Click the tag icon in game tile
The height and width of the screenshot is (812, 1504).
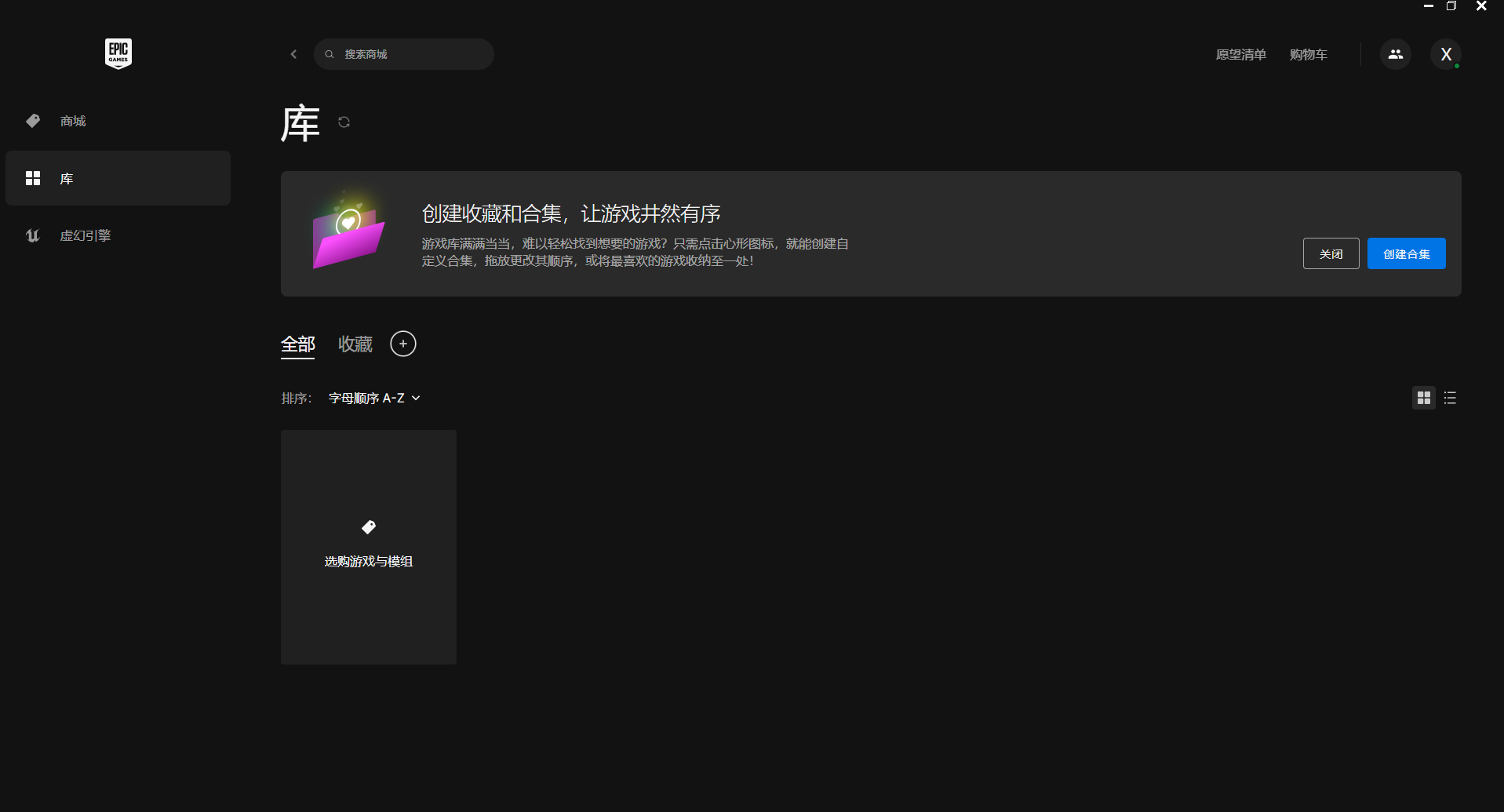click(x=369, y=527)
